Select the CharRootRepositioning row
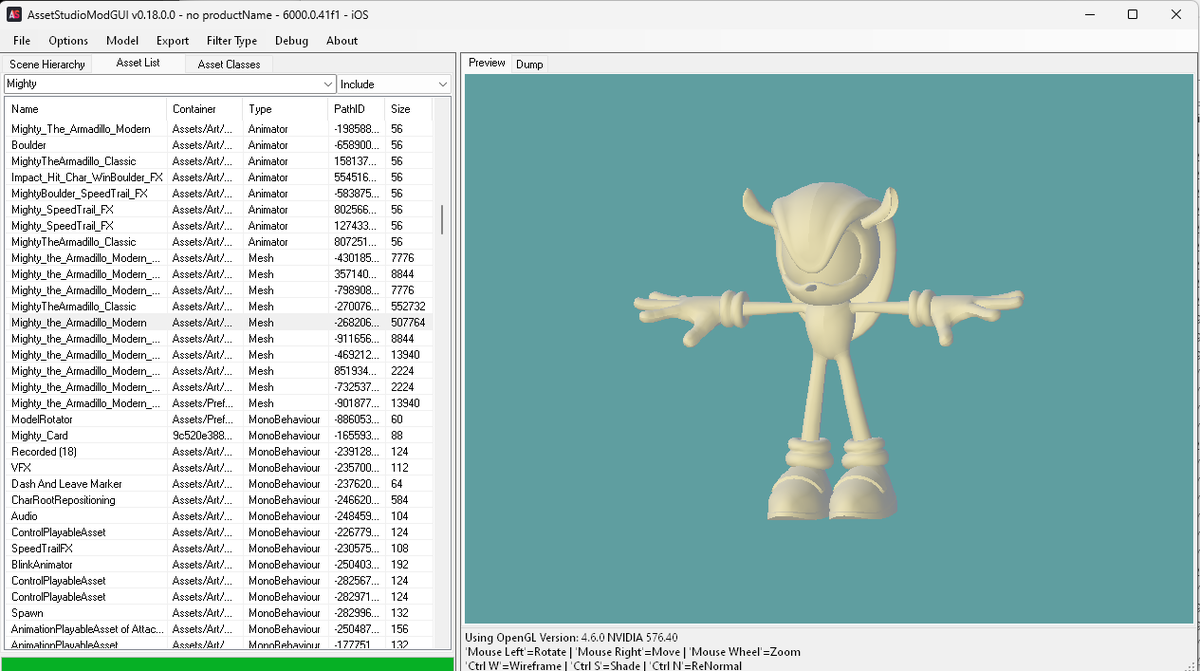1200x671 pixels. tap(219, 499)
